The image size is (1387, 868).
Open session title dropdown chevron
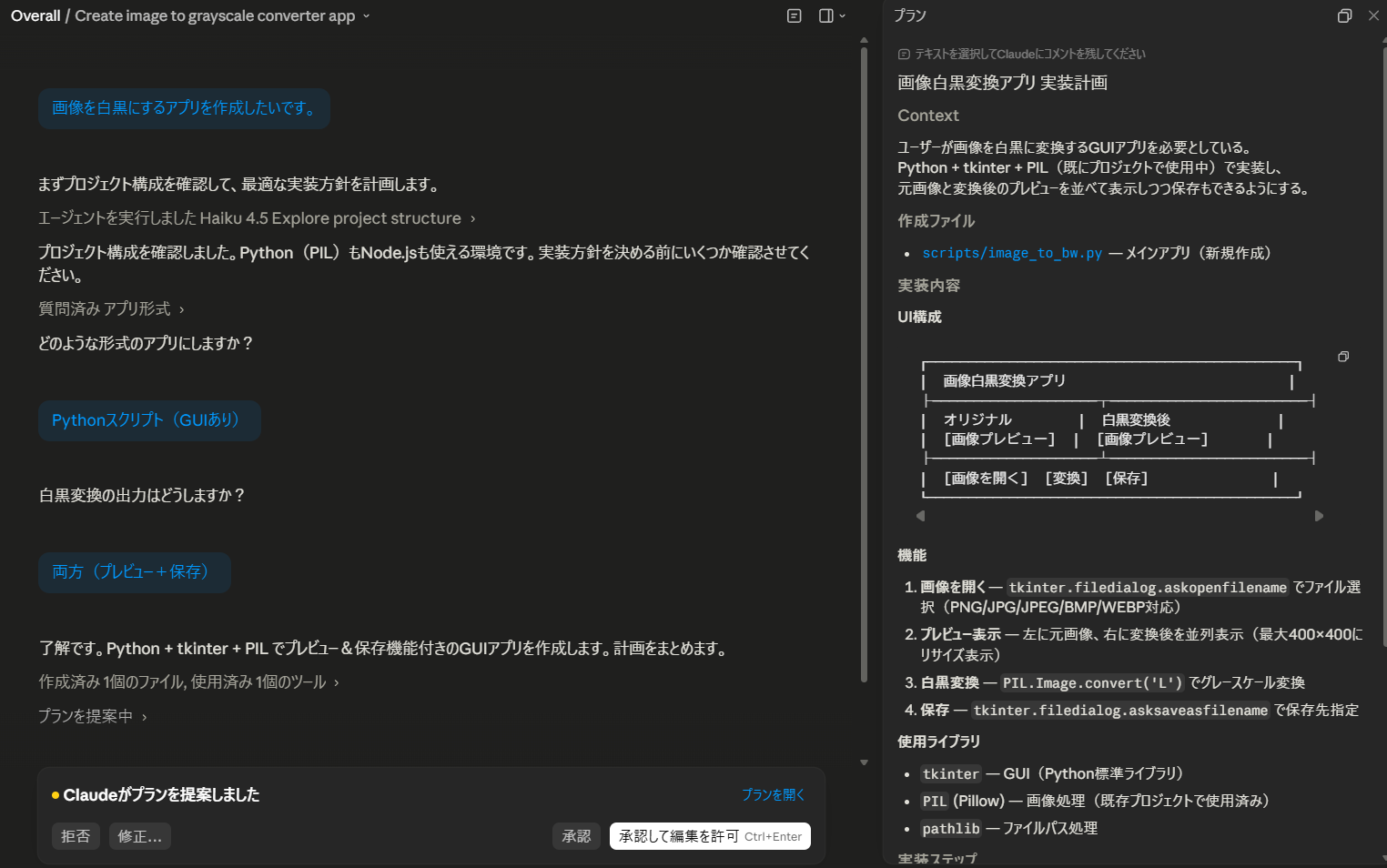[367, 15]
